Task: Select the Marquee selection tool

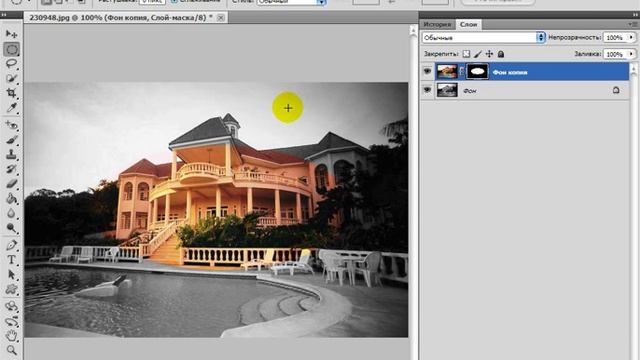Action: coord(11,49)
